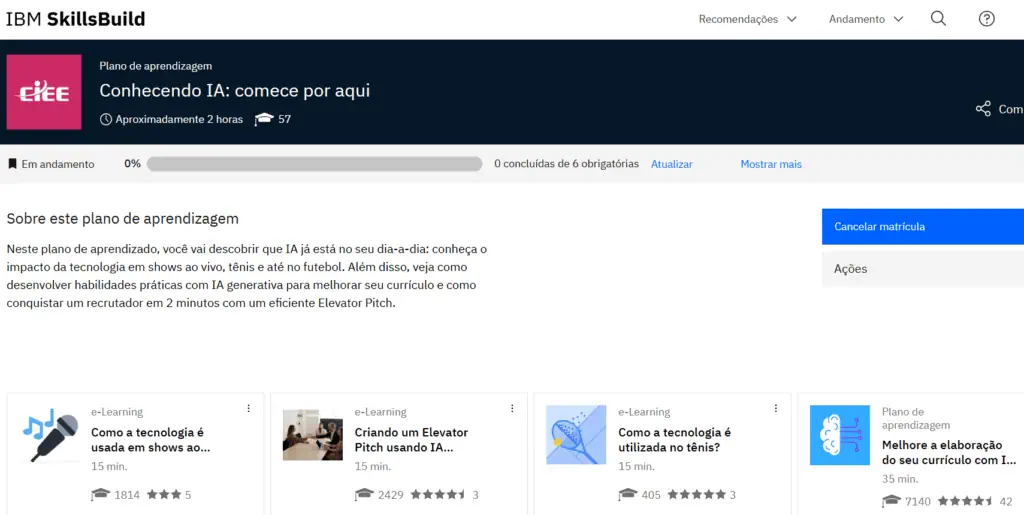Screen dimensions: 1024x515
Task: Click the Atualizar link
Action: pos(671,164)
